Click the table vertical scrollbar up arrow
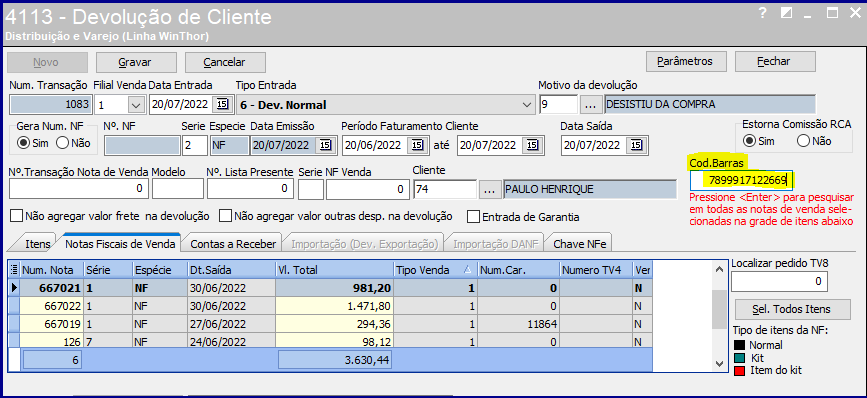The width and height of the screenshot is (867, 398). [719, 270]
